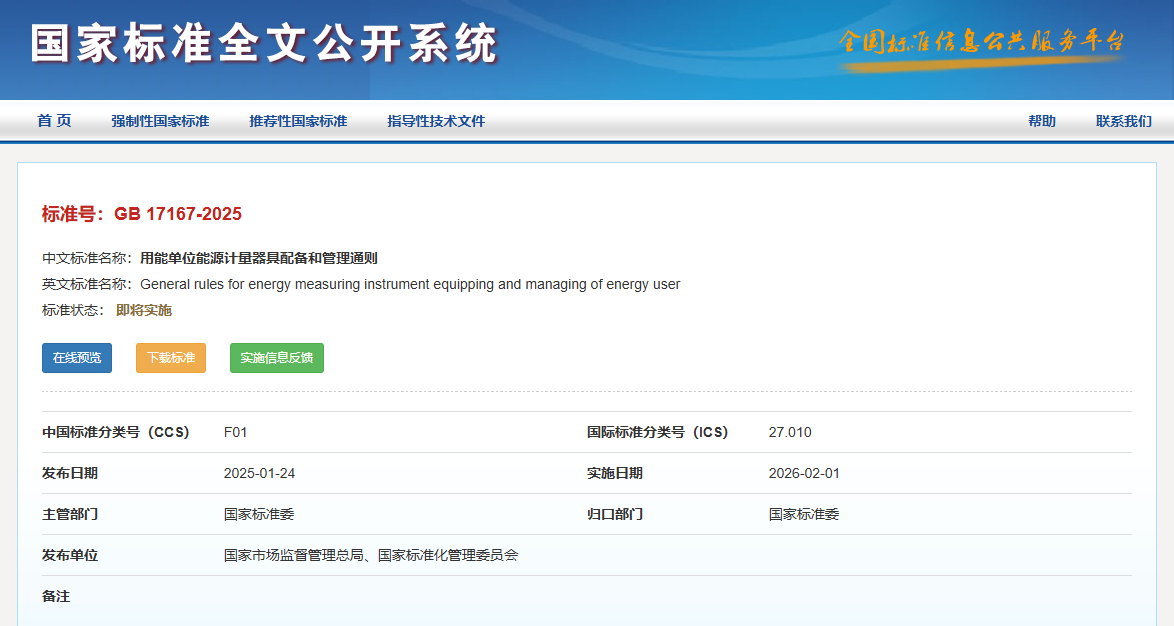Click the 即将实施 standard status text
Image resolution: width=1174 pixels, height=626 pixels.
pyautogui.click(x=144, y=310)
